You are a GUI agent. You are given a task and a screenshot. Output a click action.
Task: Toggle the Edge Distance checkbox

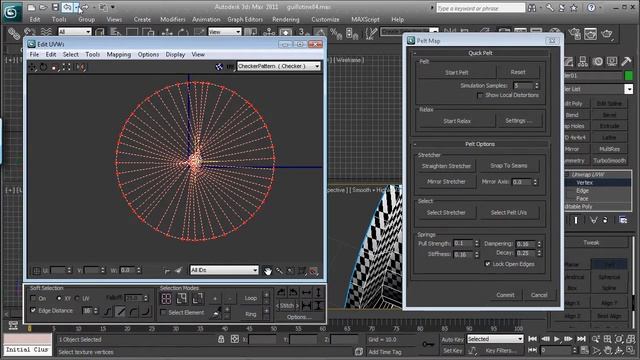click(33, 311)
